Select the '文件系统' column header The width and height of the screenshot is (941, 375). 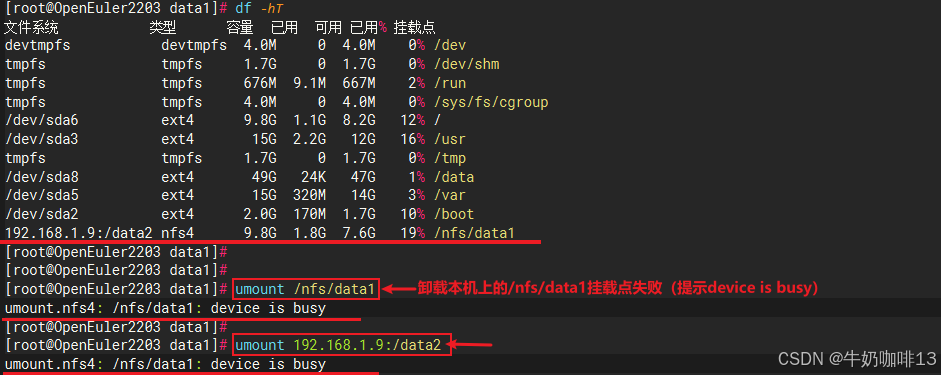click(x=31, y=27)
